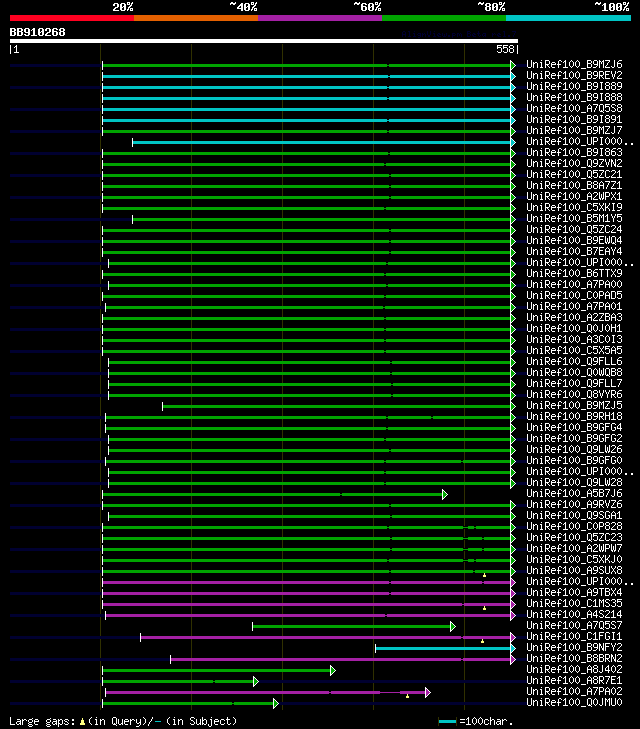Select label UniRef100_A4S214
The image size is (640, 729).
pos(574,615)
